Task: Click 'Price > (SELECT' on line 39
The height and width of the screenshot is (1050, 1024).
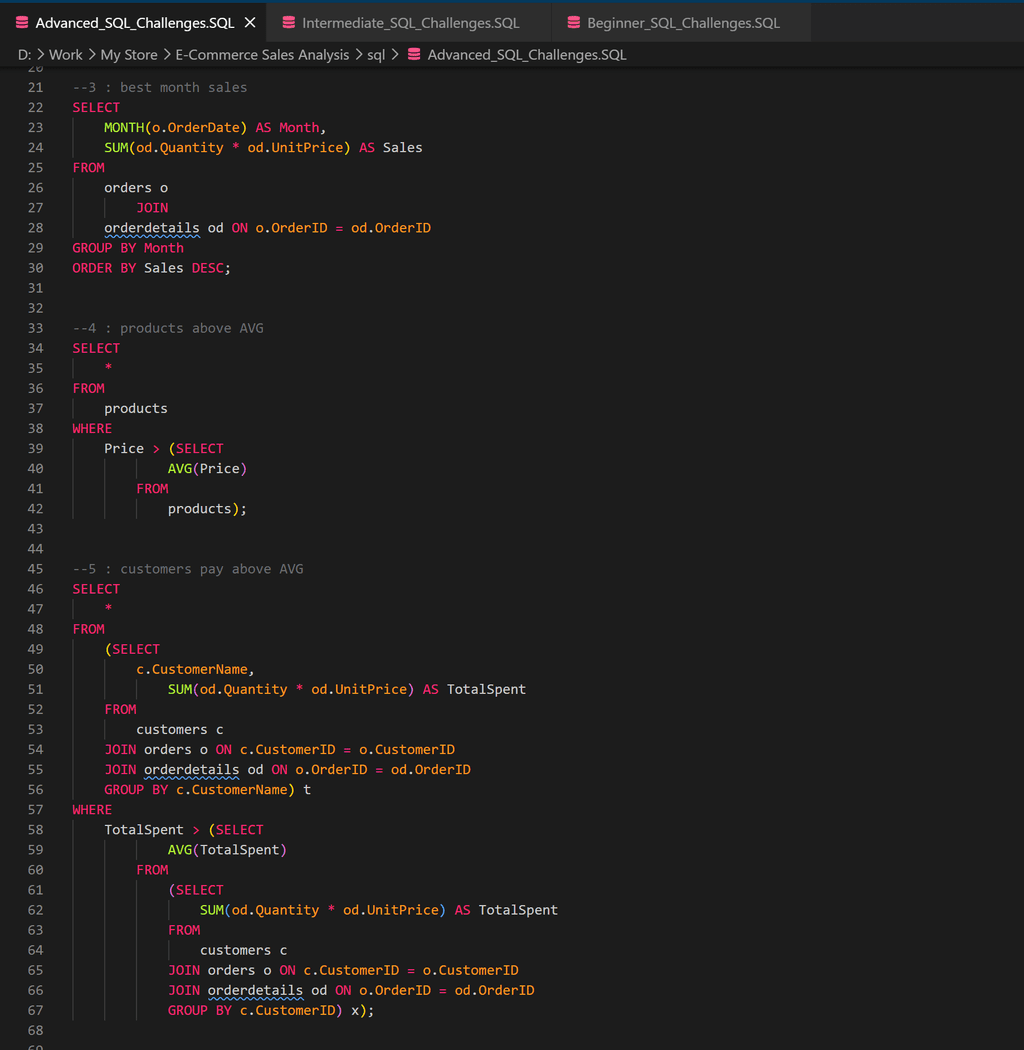Action: 163,449
